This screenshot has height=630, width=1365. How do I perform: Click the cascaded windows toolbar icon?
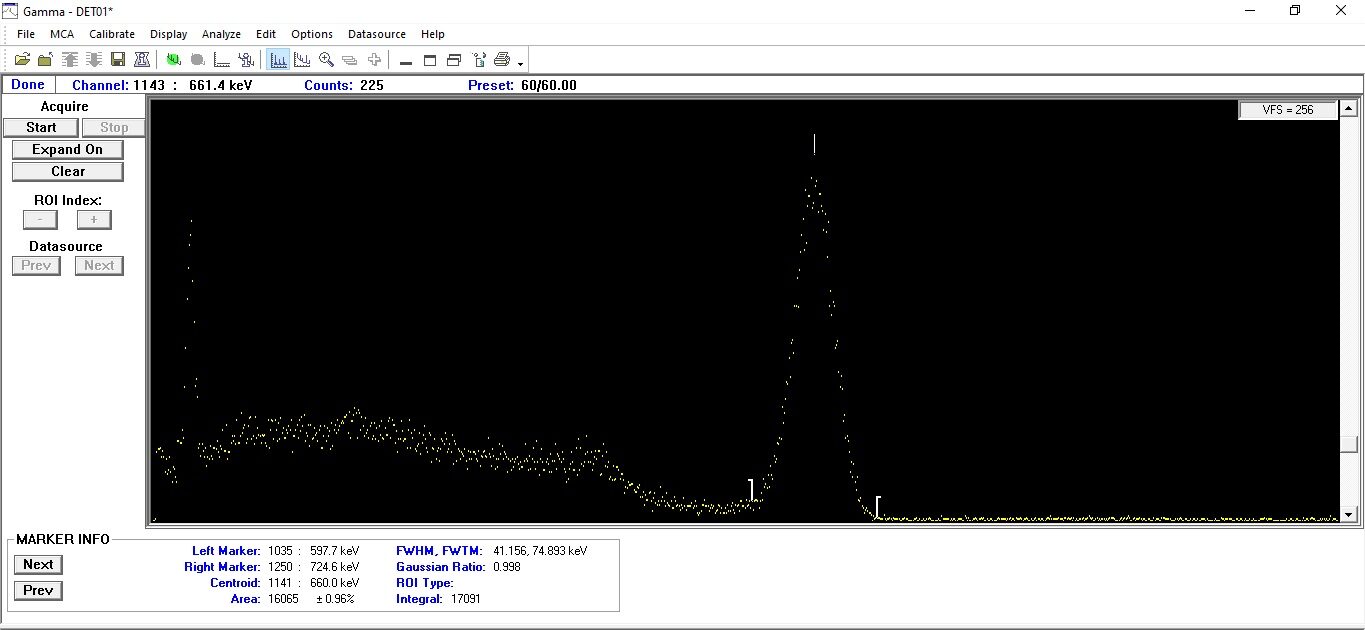(x=454, y=60)
